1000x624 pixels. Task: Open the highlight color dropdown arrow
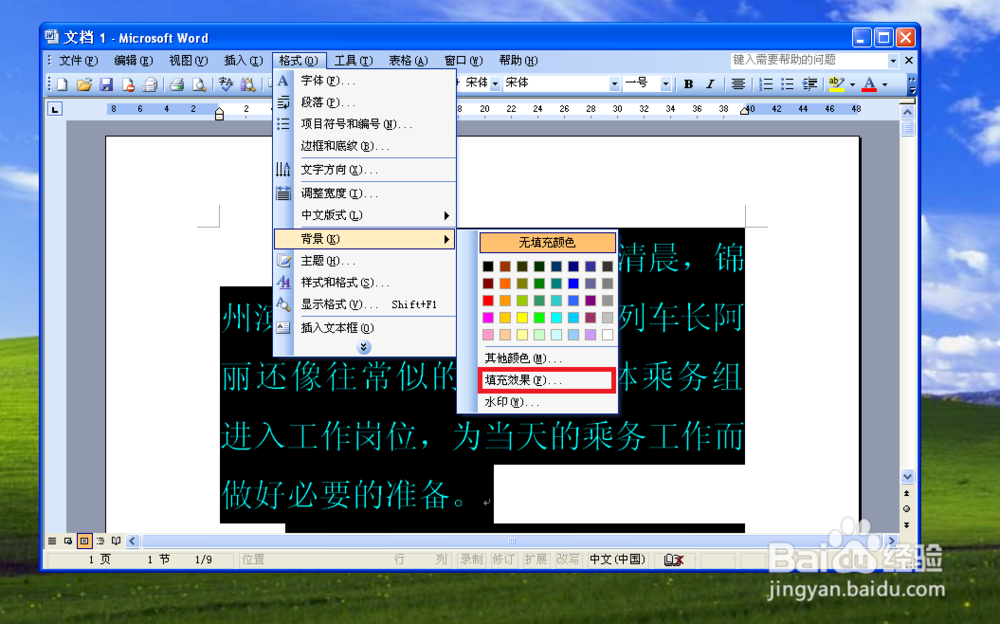(853, 84)
